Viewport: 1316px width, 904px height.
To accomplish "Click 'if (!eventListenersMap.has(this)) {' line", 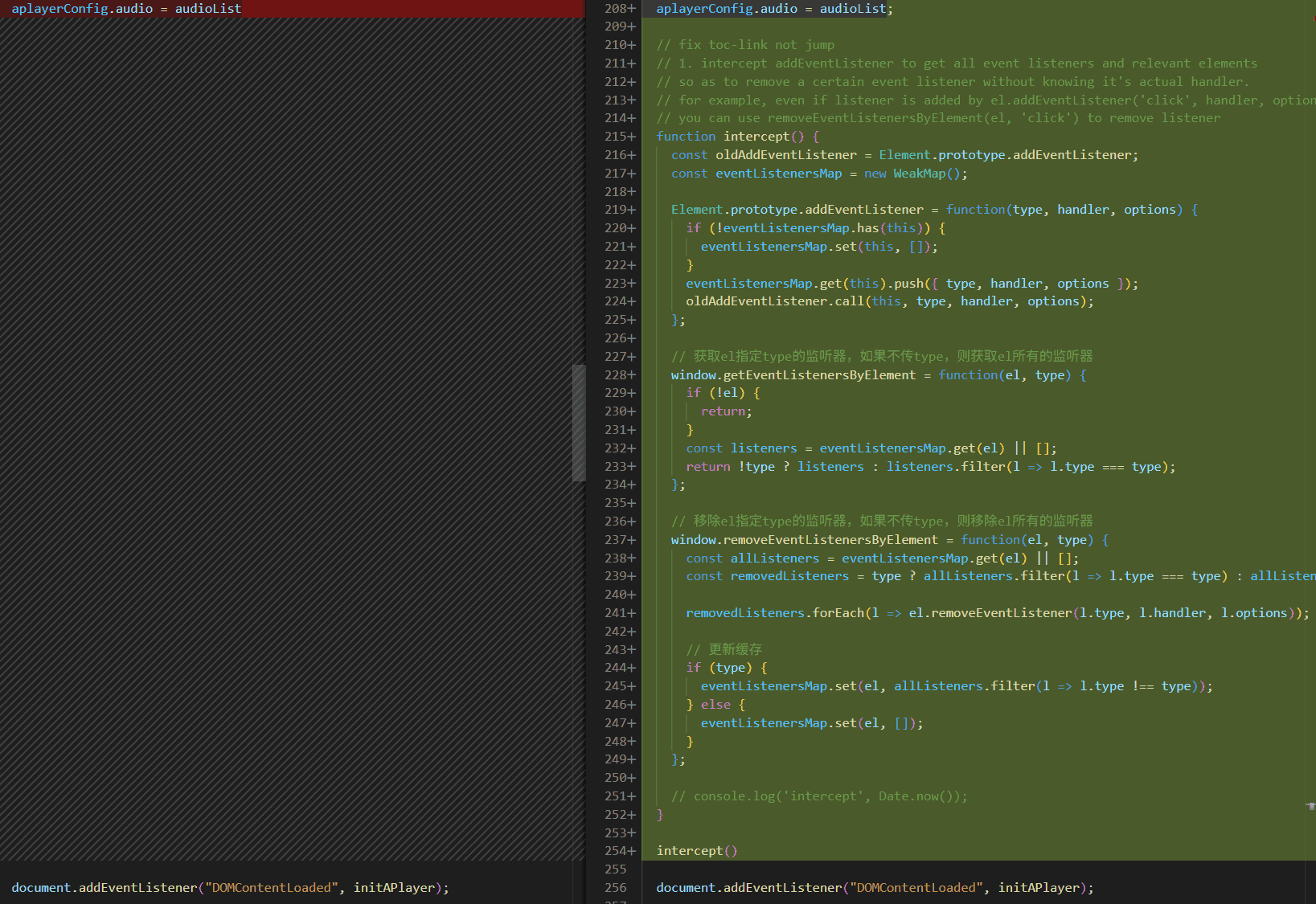I will [815, 228].
